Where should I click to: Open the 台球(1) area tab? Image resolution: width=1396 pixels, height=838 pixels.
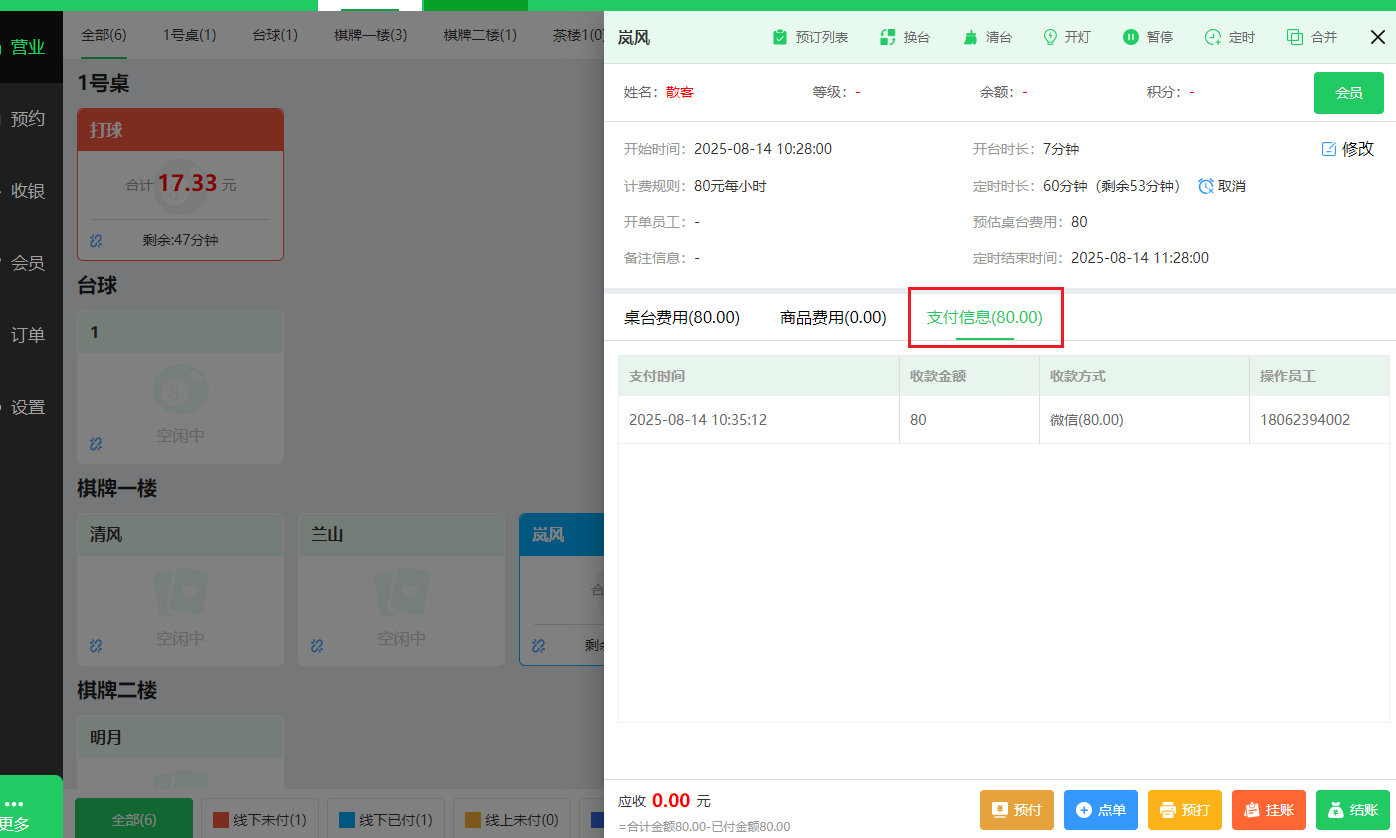point(274,33)
